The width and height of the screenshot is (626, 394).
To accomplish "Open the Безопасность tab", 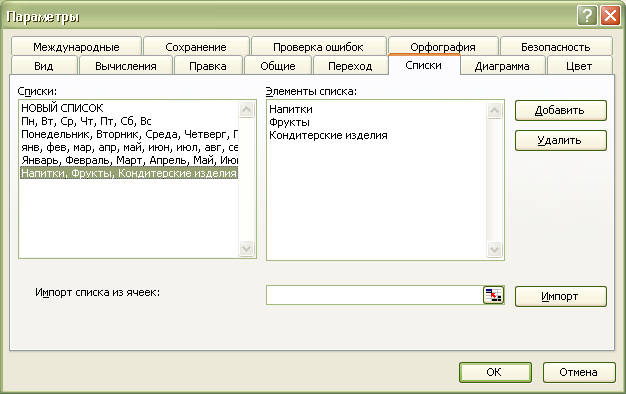I will tap(556, 47).
